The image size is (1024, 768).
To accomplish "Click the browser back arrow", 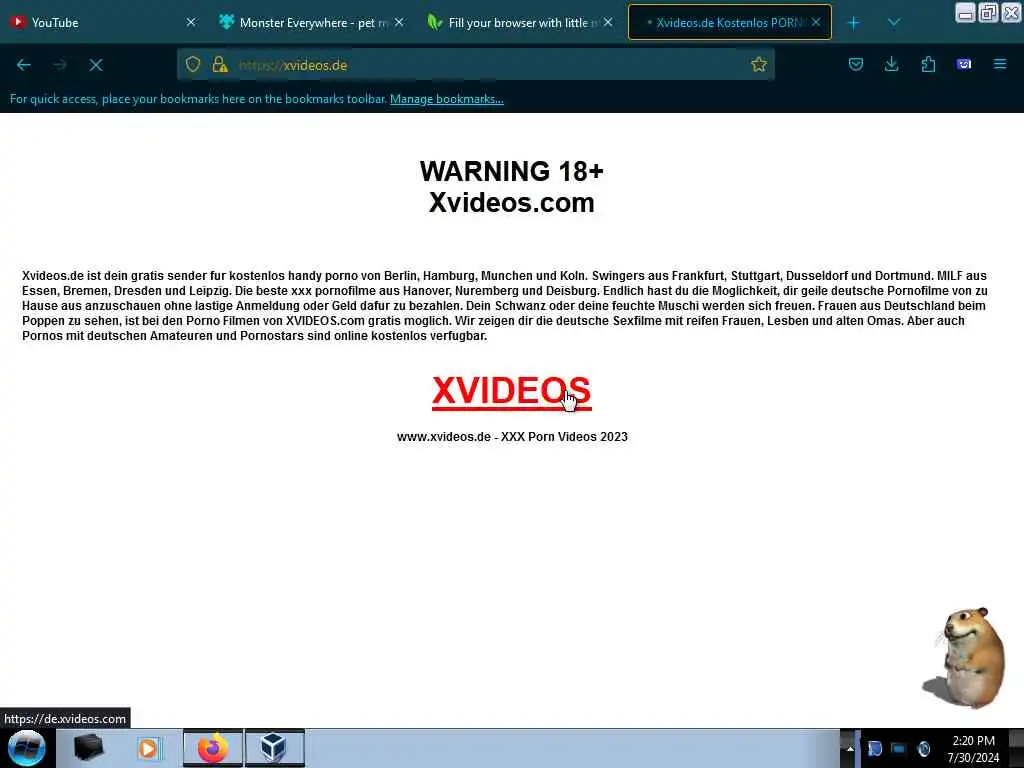I will (x=24, y=65).
